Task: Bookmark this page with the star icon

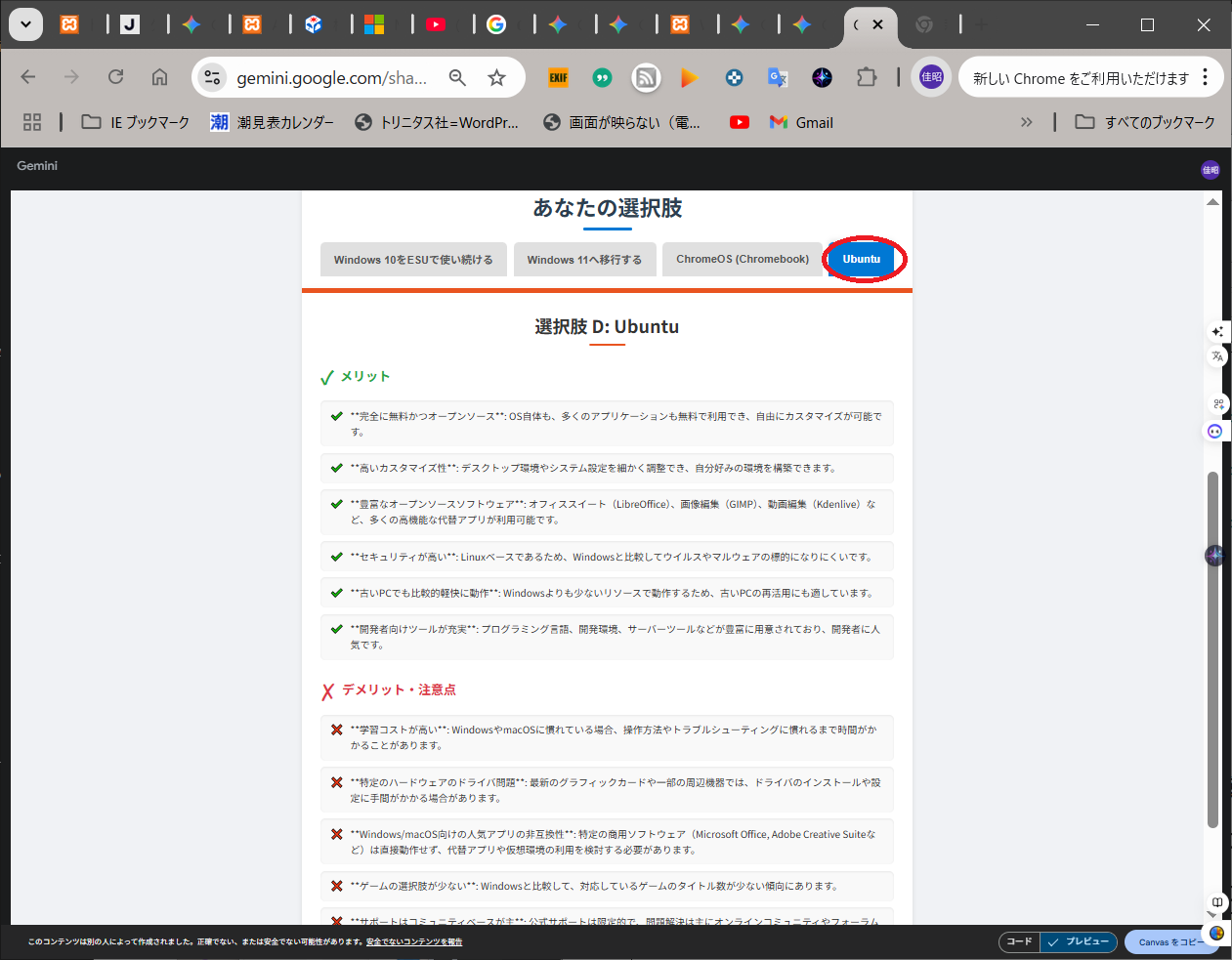Action: pyautogui.click(x=497, y=77)
